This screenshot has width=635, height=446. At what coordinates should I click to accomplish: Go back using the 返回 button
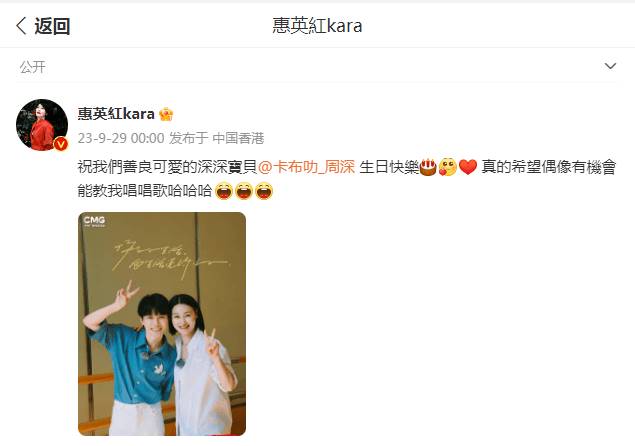(43, 26)
